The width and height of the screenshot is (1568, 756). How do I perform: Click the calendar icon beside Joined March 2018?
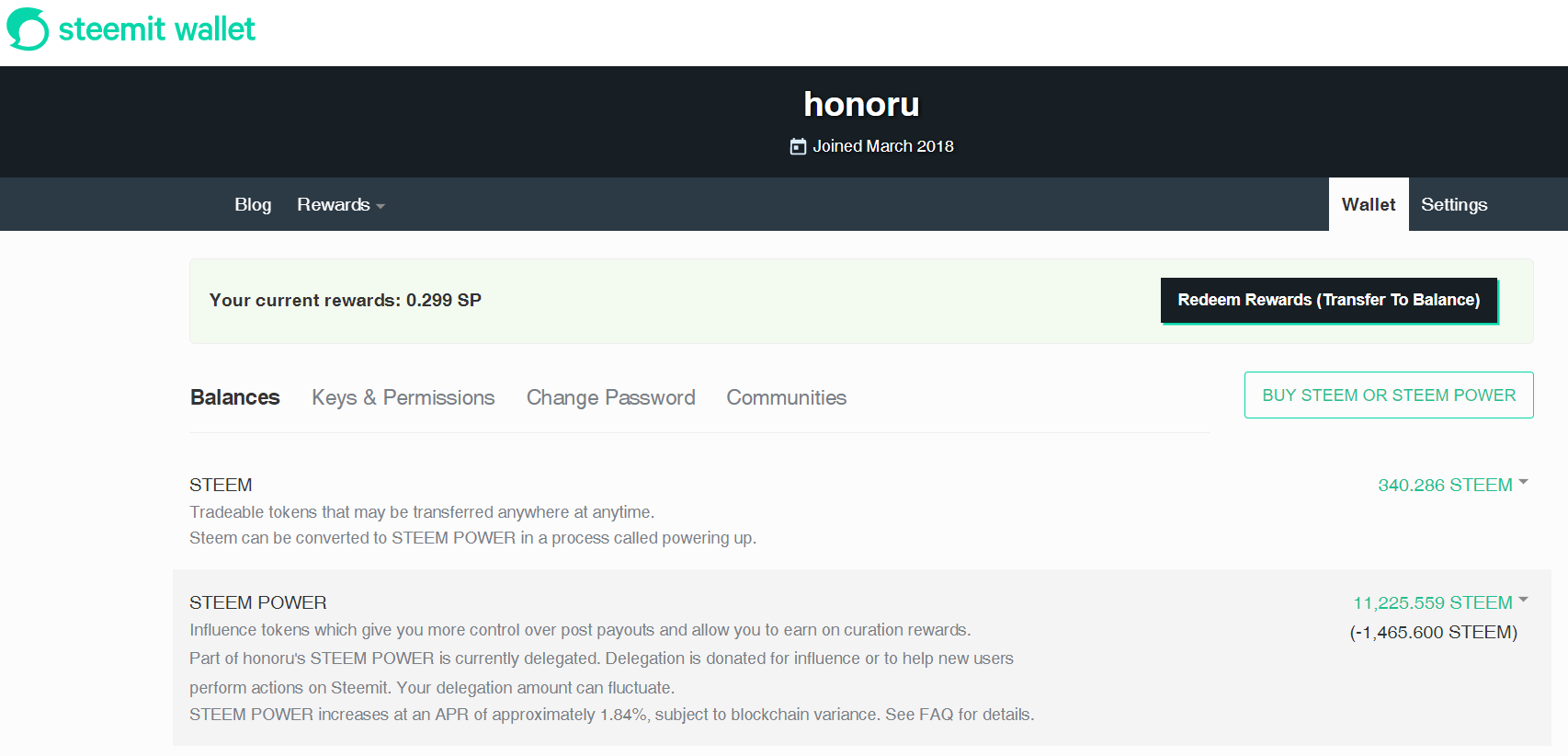(x=798, y=146)
